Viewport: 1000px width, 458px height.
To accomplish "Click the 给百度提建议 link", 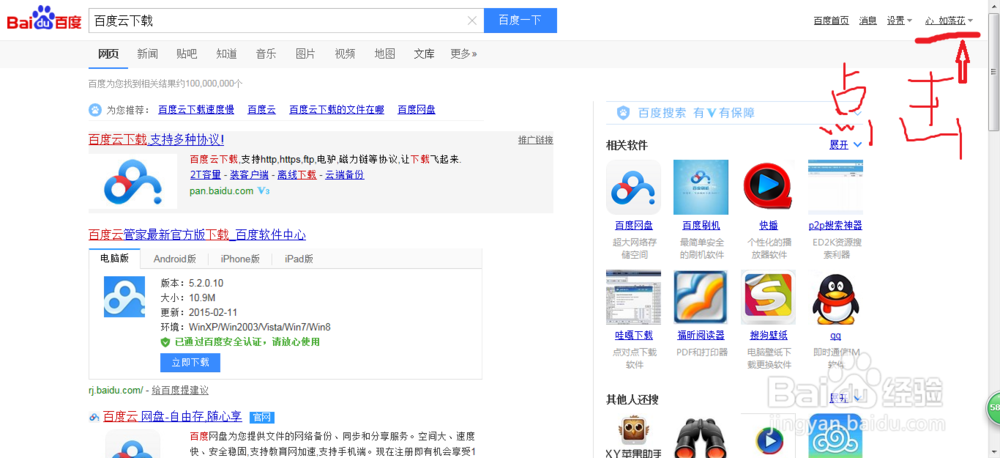I will point(180,390).
